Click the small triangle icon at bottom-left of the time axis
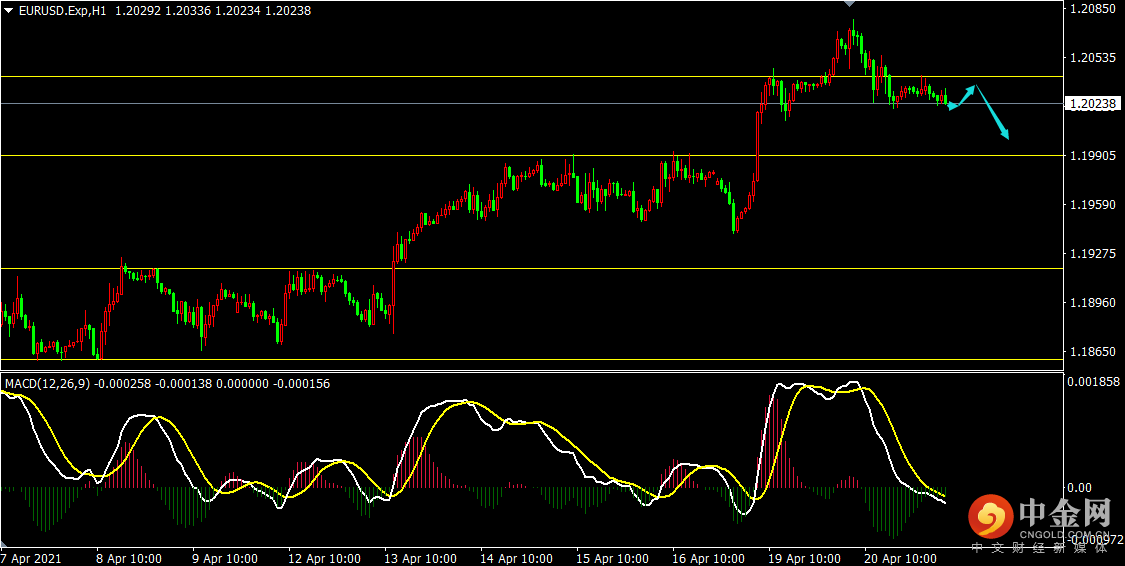Image resolution: width=1125 pixels, height=566 pixels. (x=5, y=543)
